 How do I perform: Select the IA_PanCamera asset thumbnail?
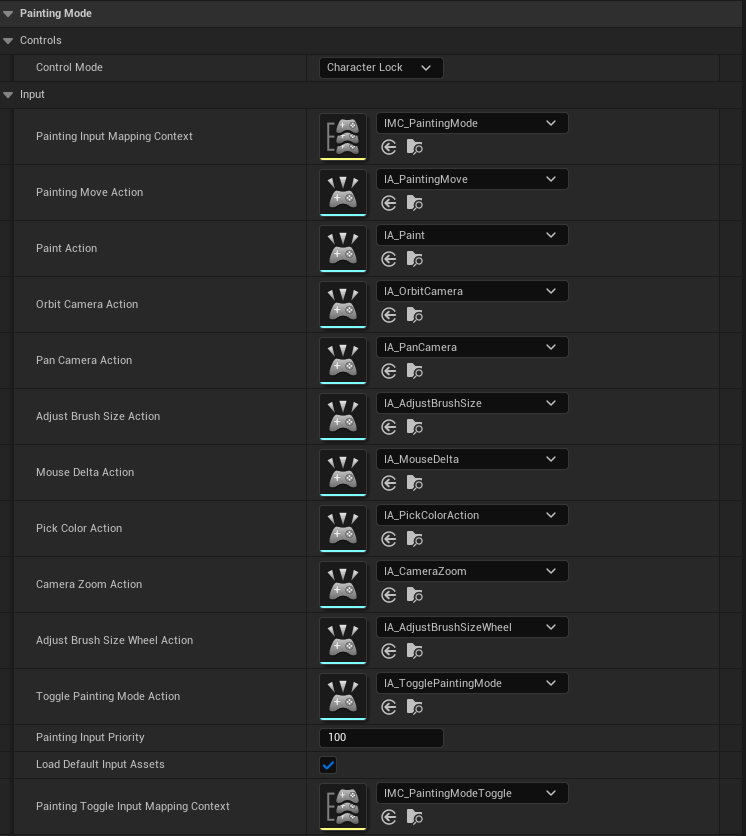pyautogui.click(x=343, y=360)
